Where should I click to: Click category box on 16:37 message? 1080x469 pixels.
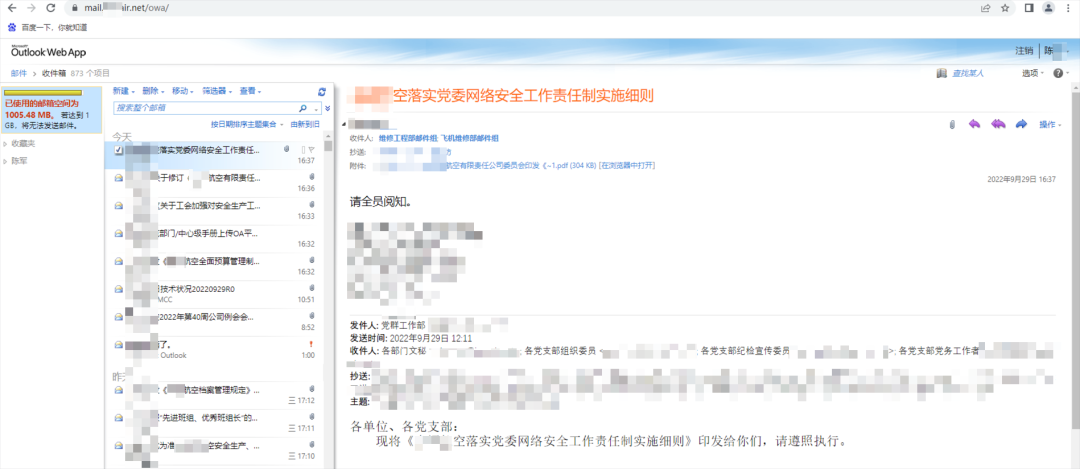point(303,149)
